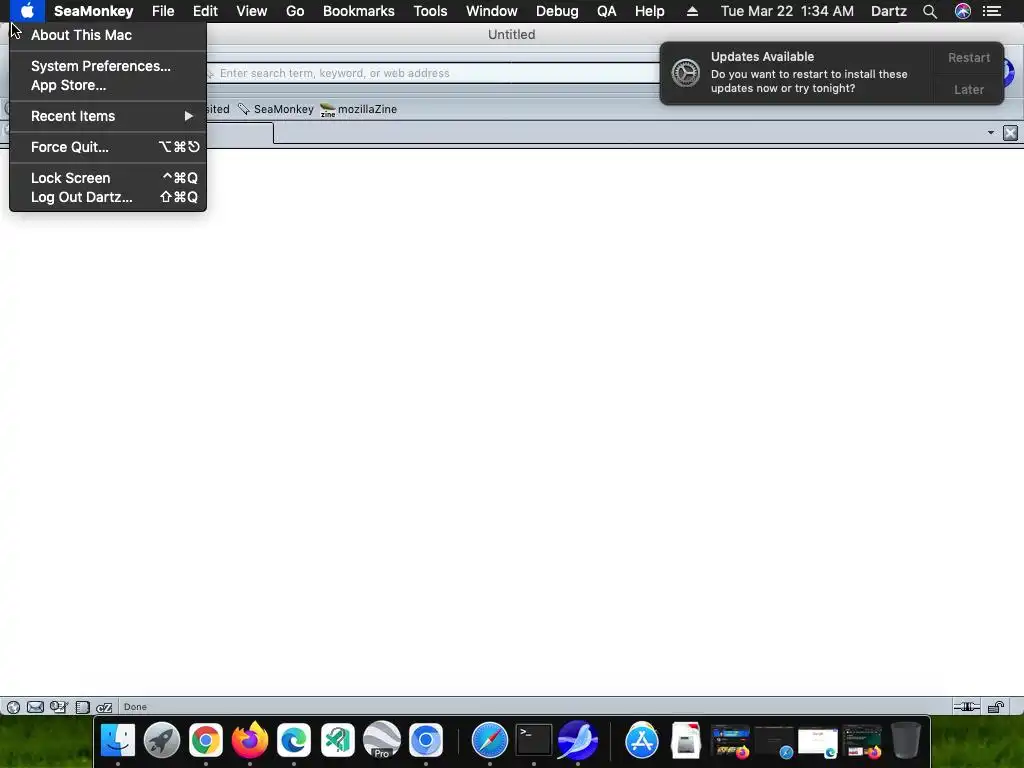The image size is (1024, 768).
Task: Launch Microsoft Edge from the Dock
Action: pyautogui.click(x=294, y=741)
